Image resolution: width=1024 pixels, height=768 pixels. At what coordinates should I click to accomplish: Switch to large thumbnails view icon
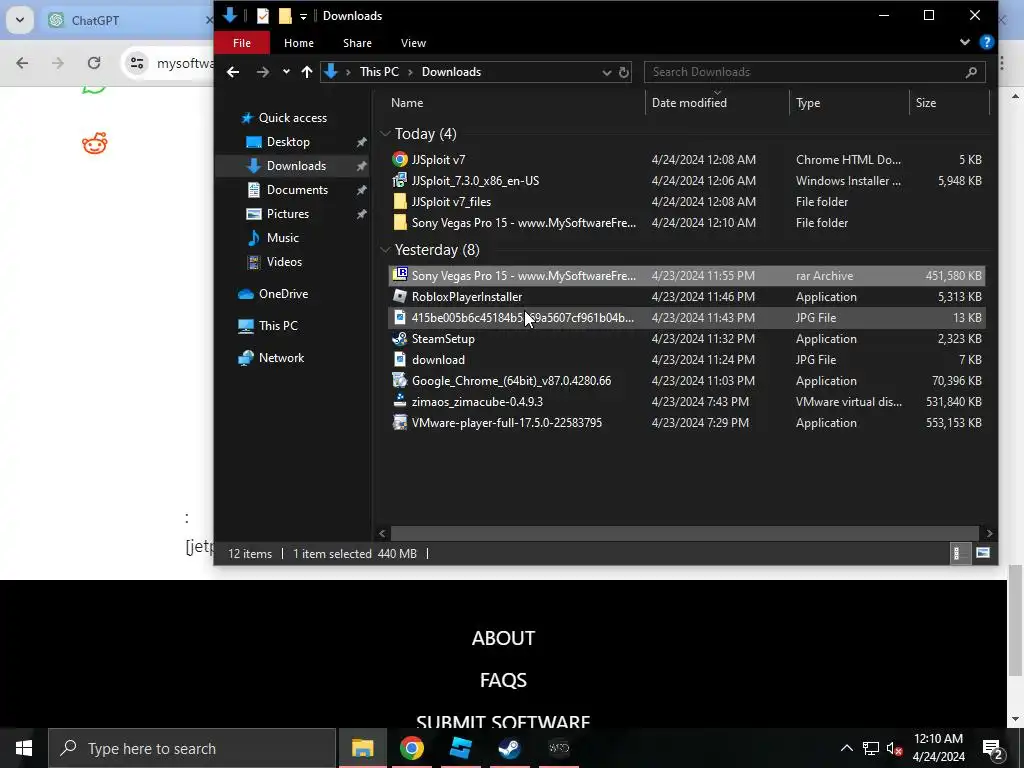[x=983, y=553]
